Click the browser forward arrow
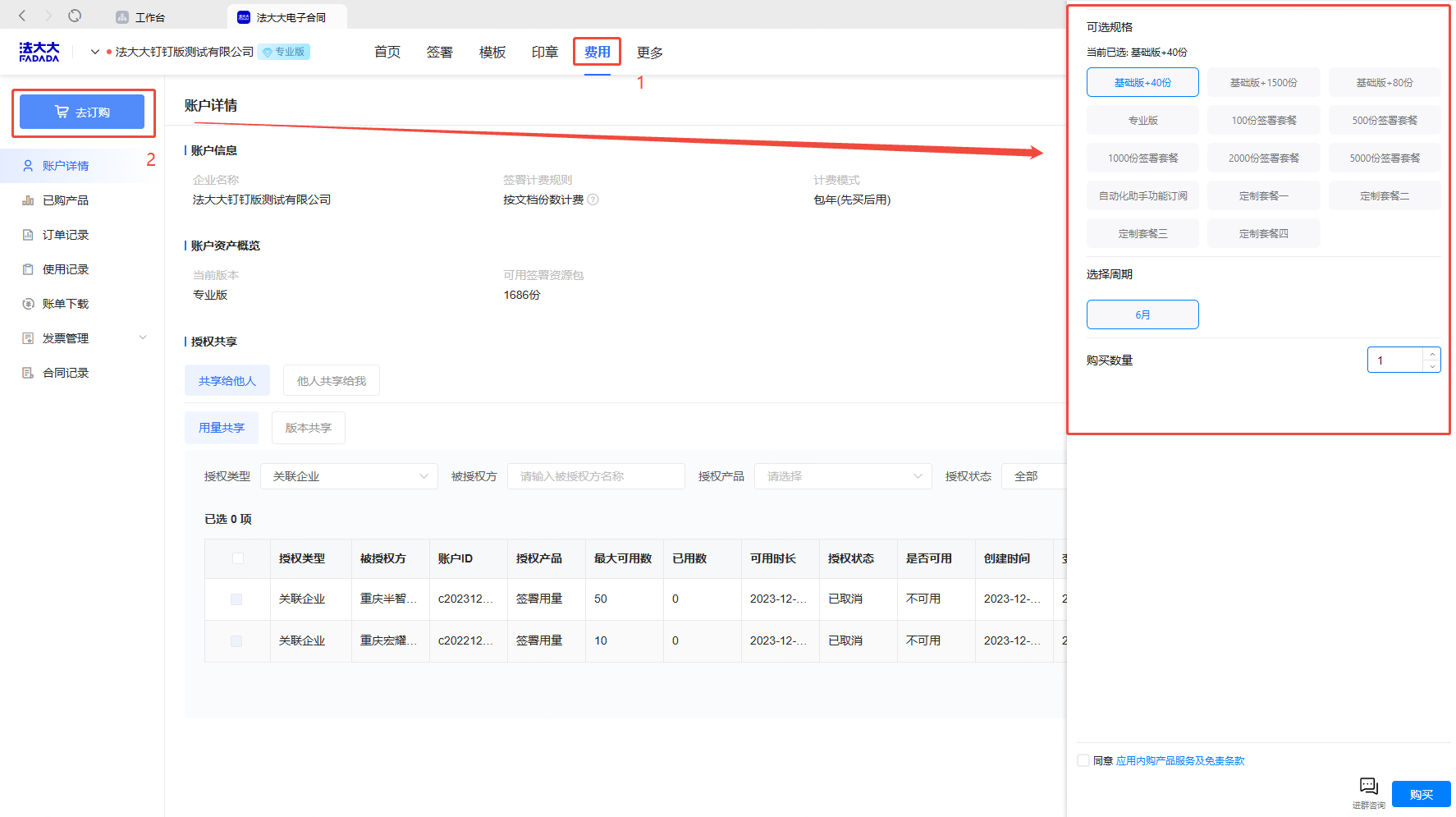 point(48,16)
